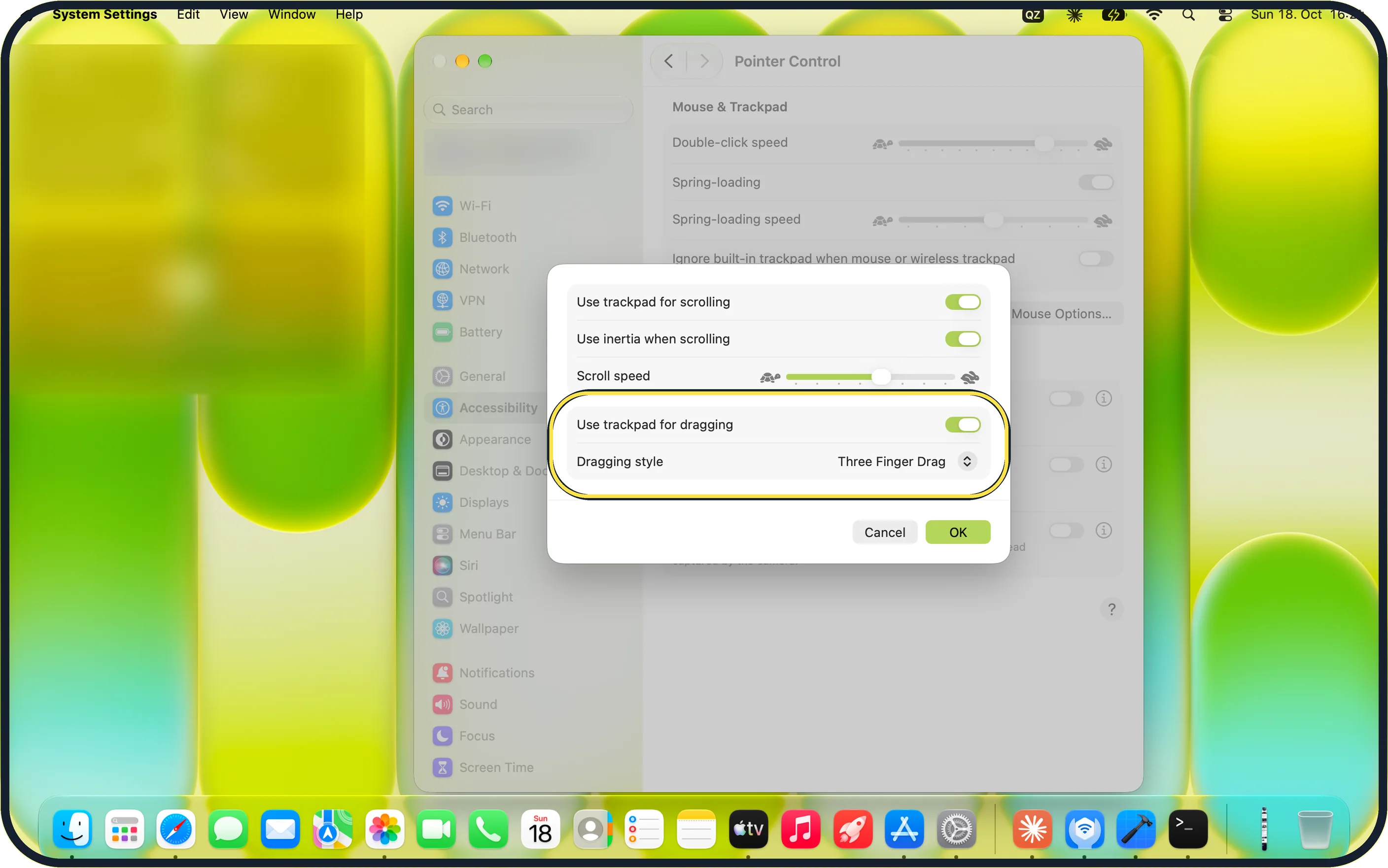Disable Use trackpad for dragging switch
The image size is (1388, 868).
tap(963, 425)
